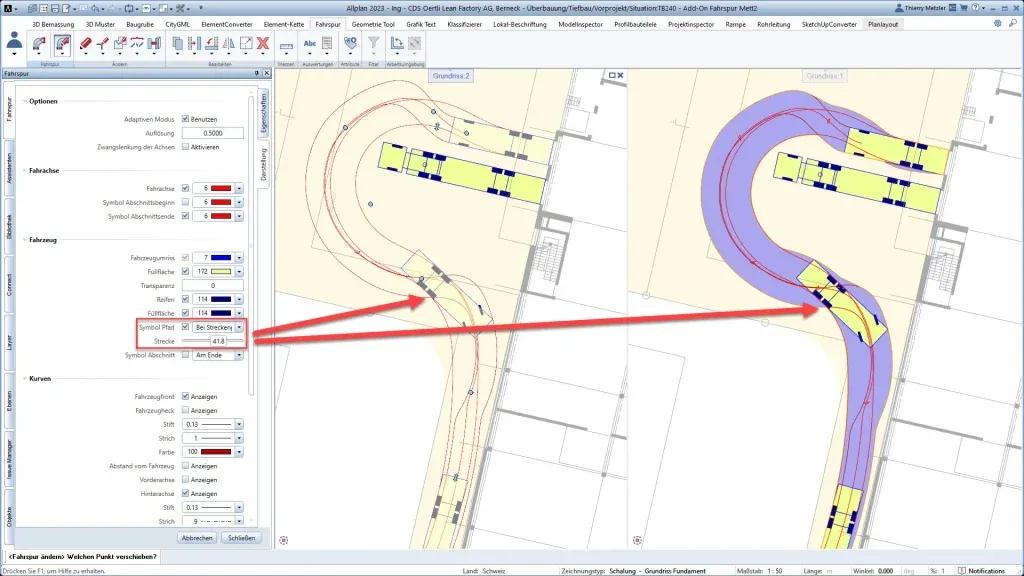Select the Abc text evaluation icon
Screen dimensions: 1024x576
pos(309,43)
